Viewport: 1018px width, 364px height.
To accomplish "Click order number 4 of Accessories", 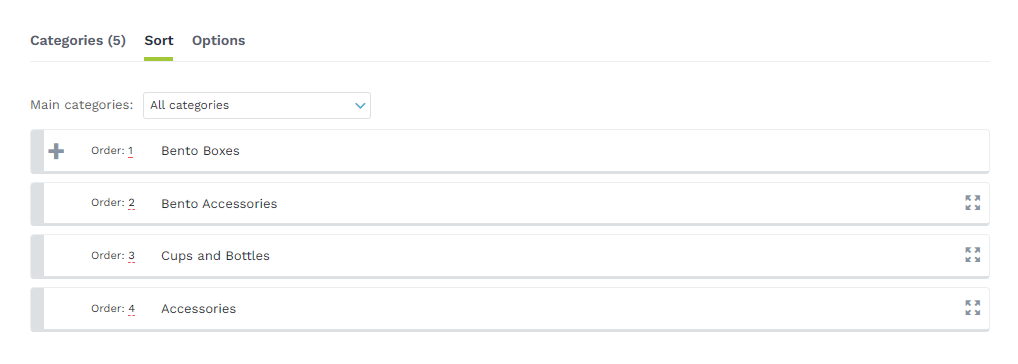I will (131, 309).
